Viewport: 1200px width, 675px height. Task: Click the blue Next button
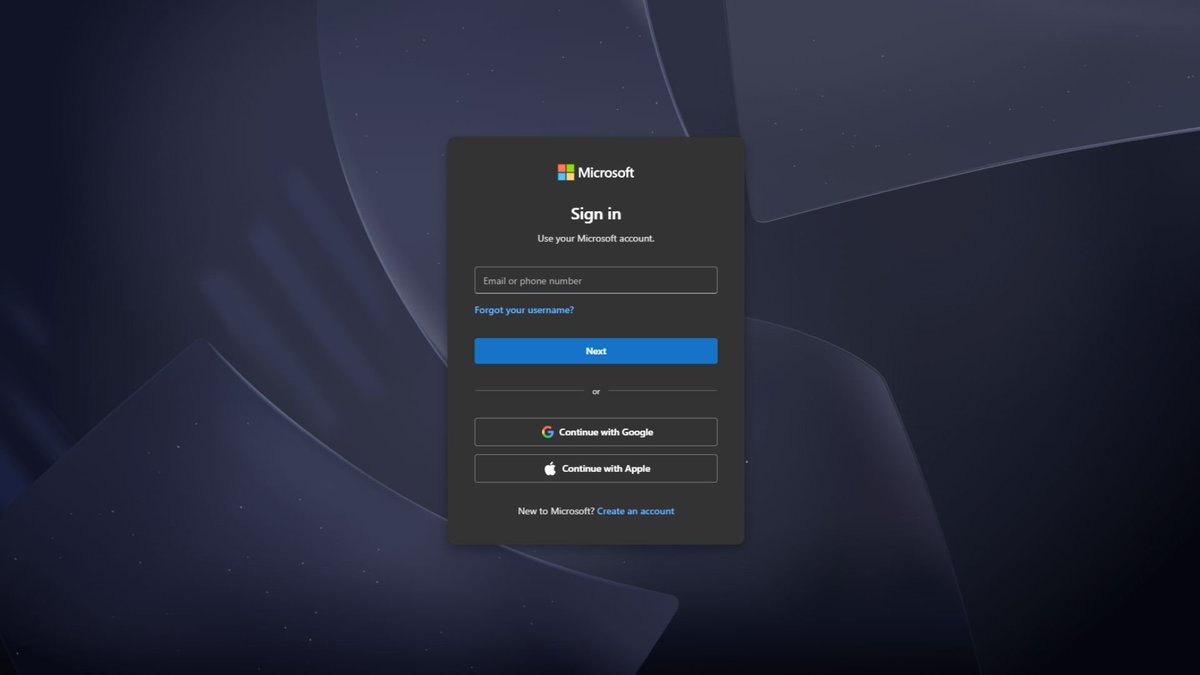tap(596, 351)
